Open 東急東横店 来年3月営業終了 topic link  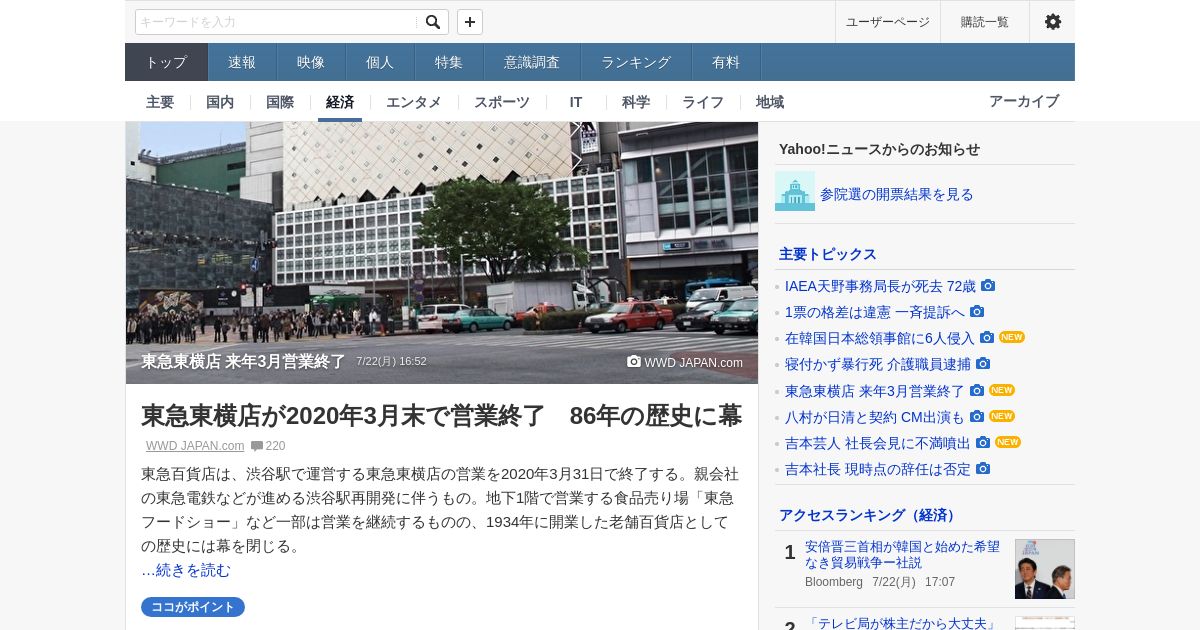(x=875, y=390)
